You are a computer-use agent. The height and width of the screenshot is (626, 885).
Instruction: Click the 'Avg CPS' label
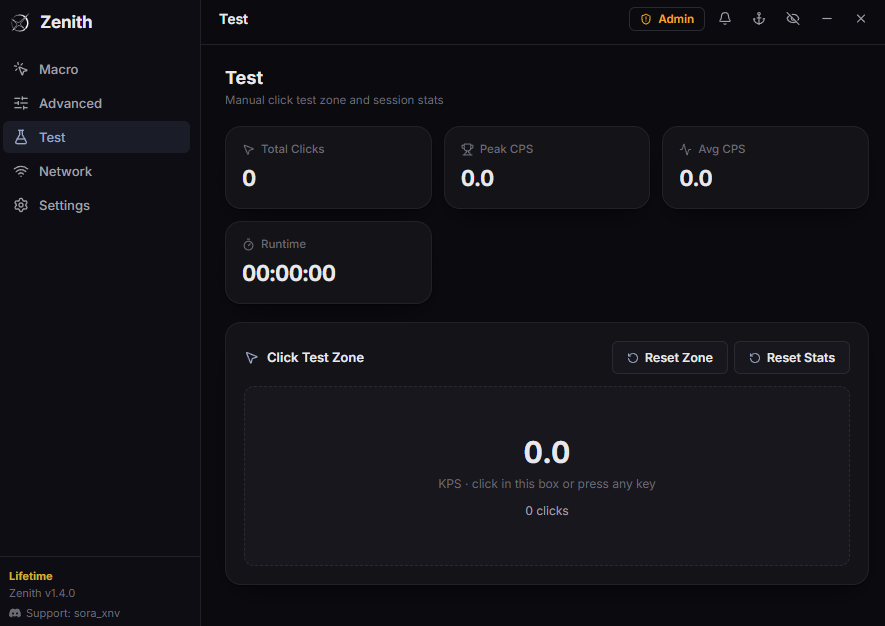[721, 149]
